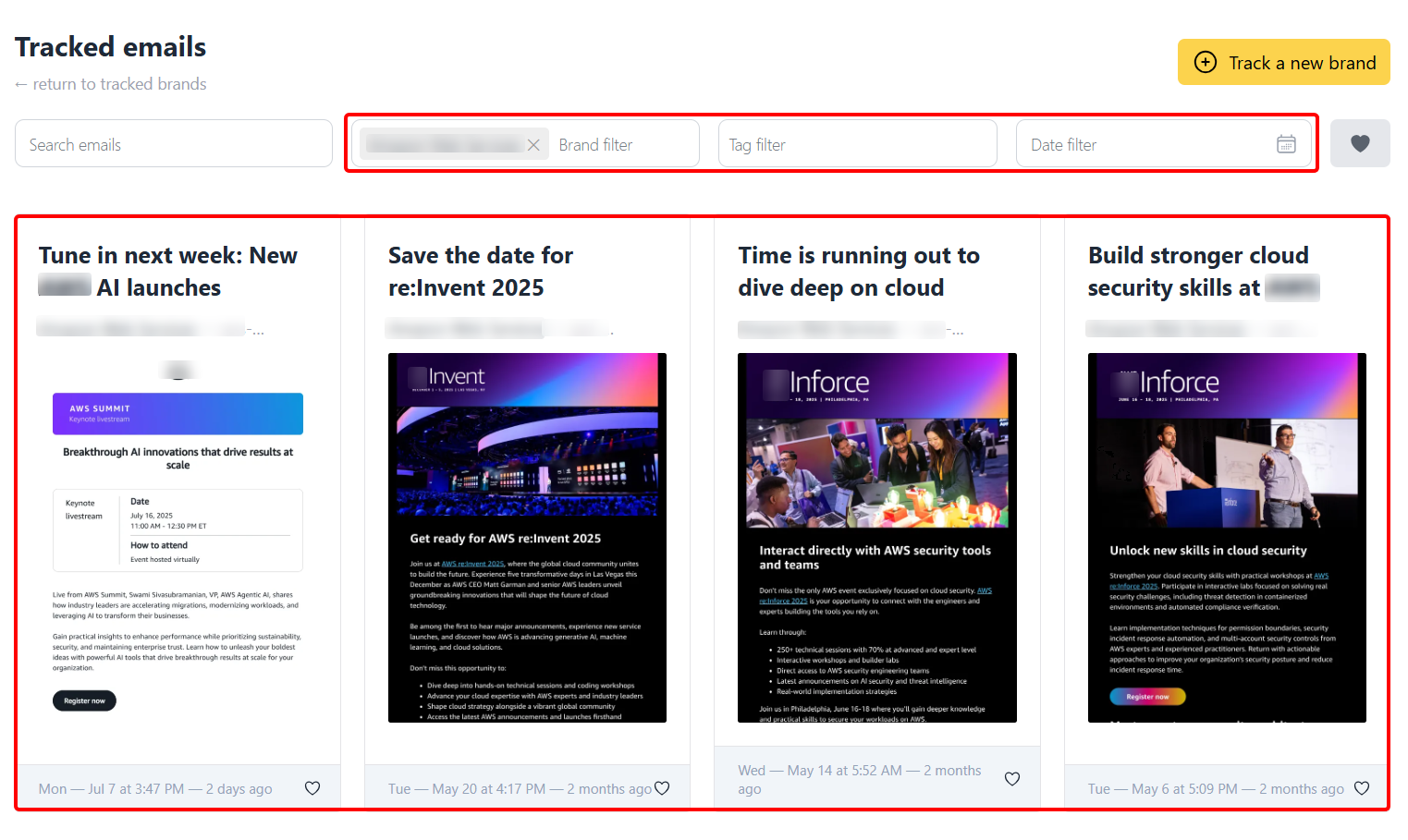Remove the selected brand filter chip

pos(533,145)
